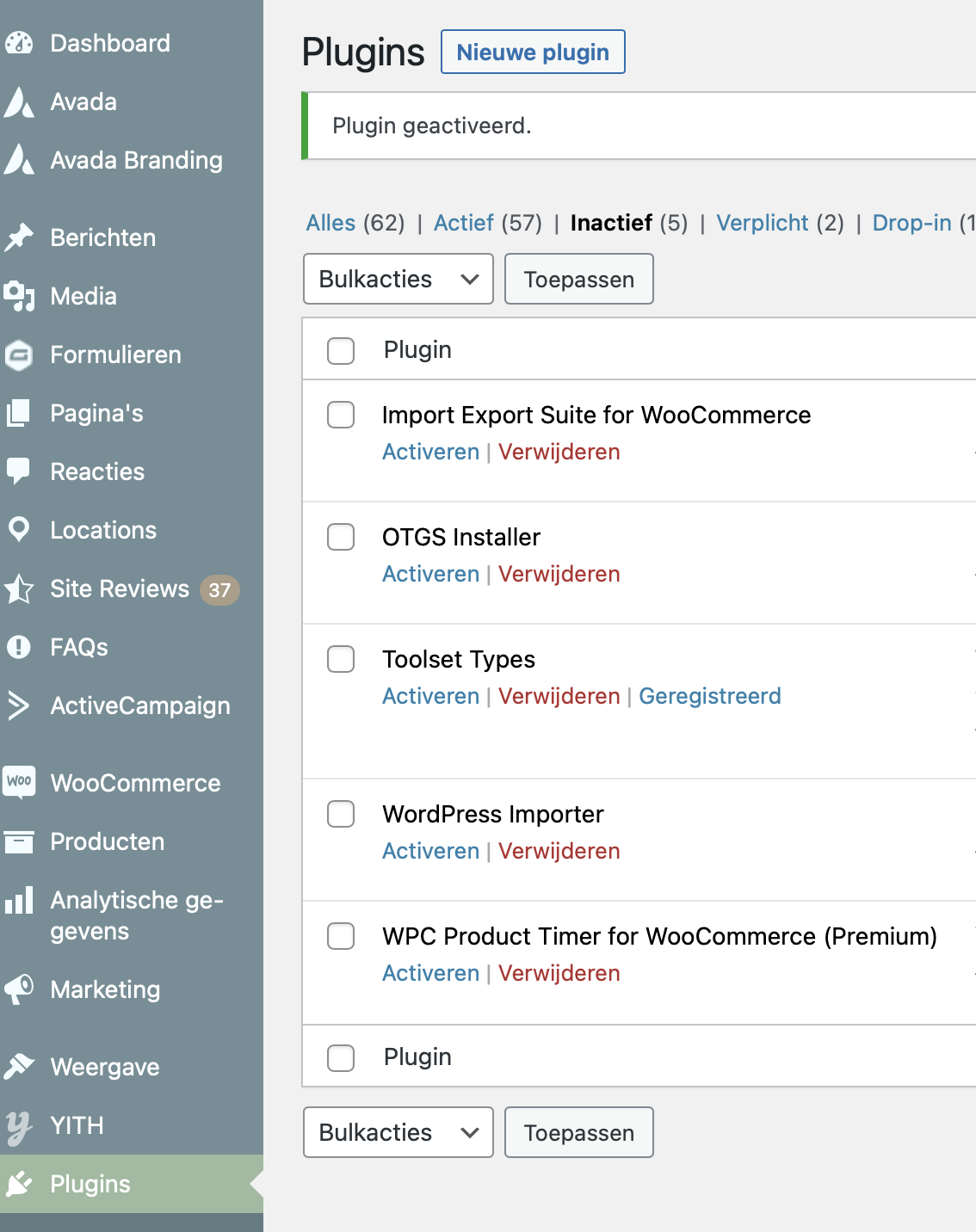Open the bottom Bulkacties dropdown
The width and height of the screenshot is (976, 1232).
398,1132
